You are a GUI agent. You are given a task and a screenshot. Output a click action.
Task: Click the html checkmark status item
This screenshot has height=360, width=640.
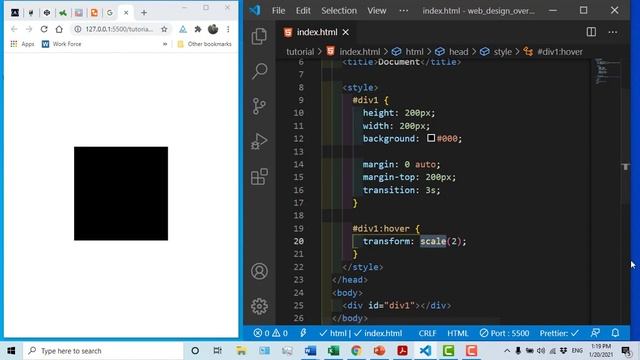[x=333, y=333]
